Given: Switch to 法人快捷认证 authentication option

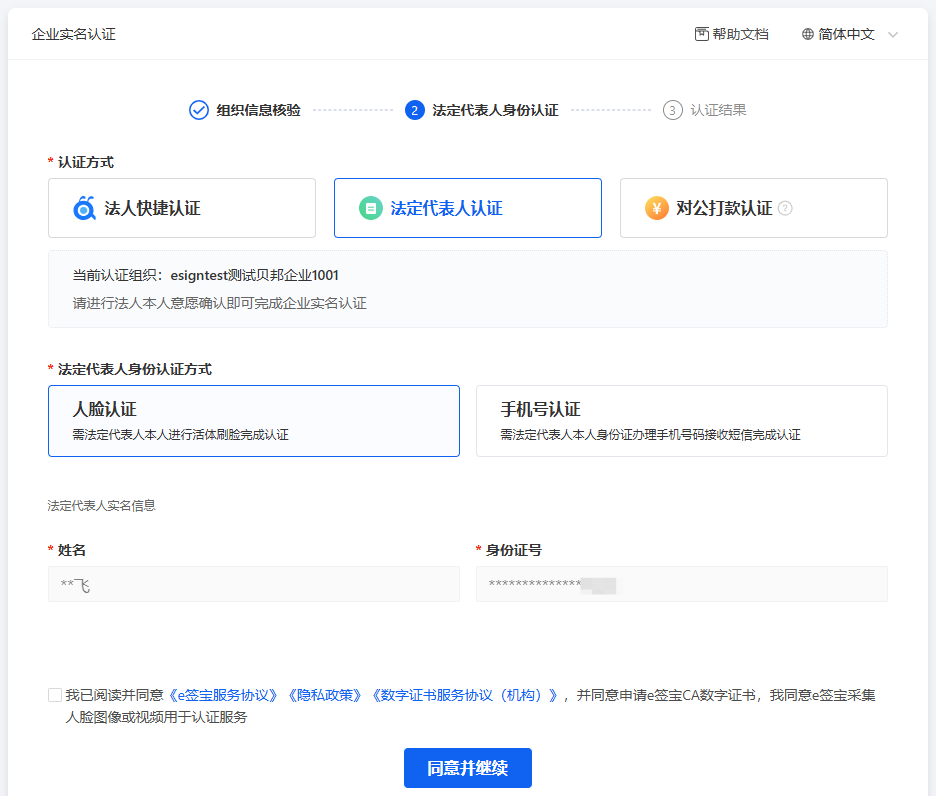Looking at the screenshot, I should pos(182,208).
